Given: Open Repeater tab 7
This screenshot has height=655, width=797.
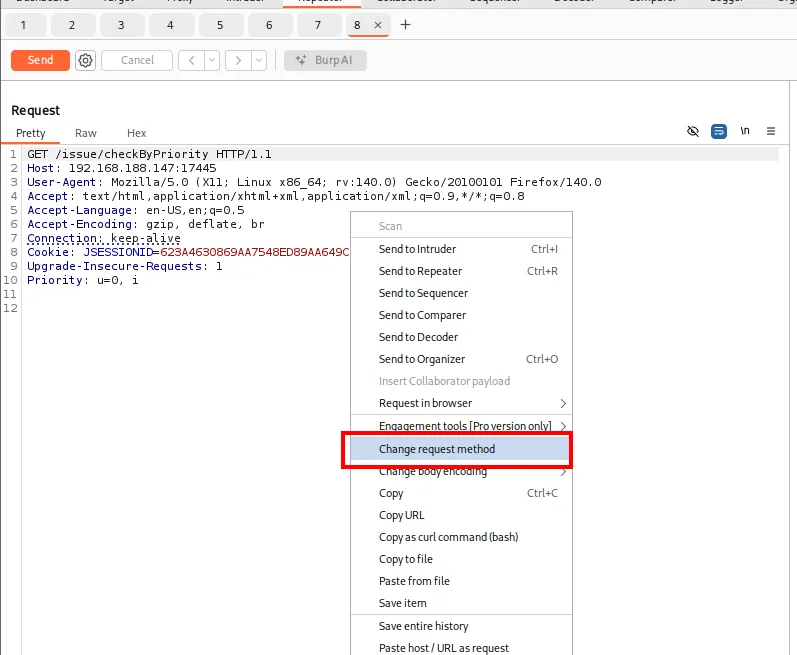Looking at the screenshot, I should [x=318, y=25].
